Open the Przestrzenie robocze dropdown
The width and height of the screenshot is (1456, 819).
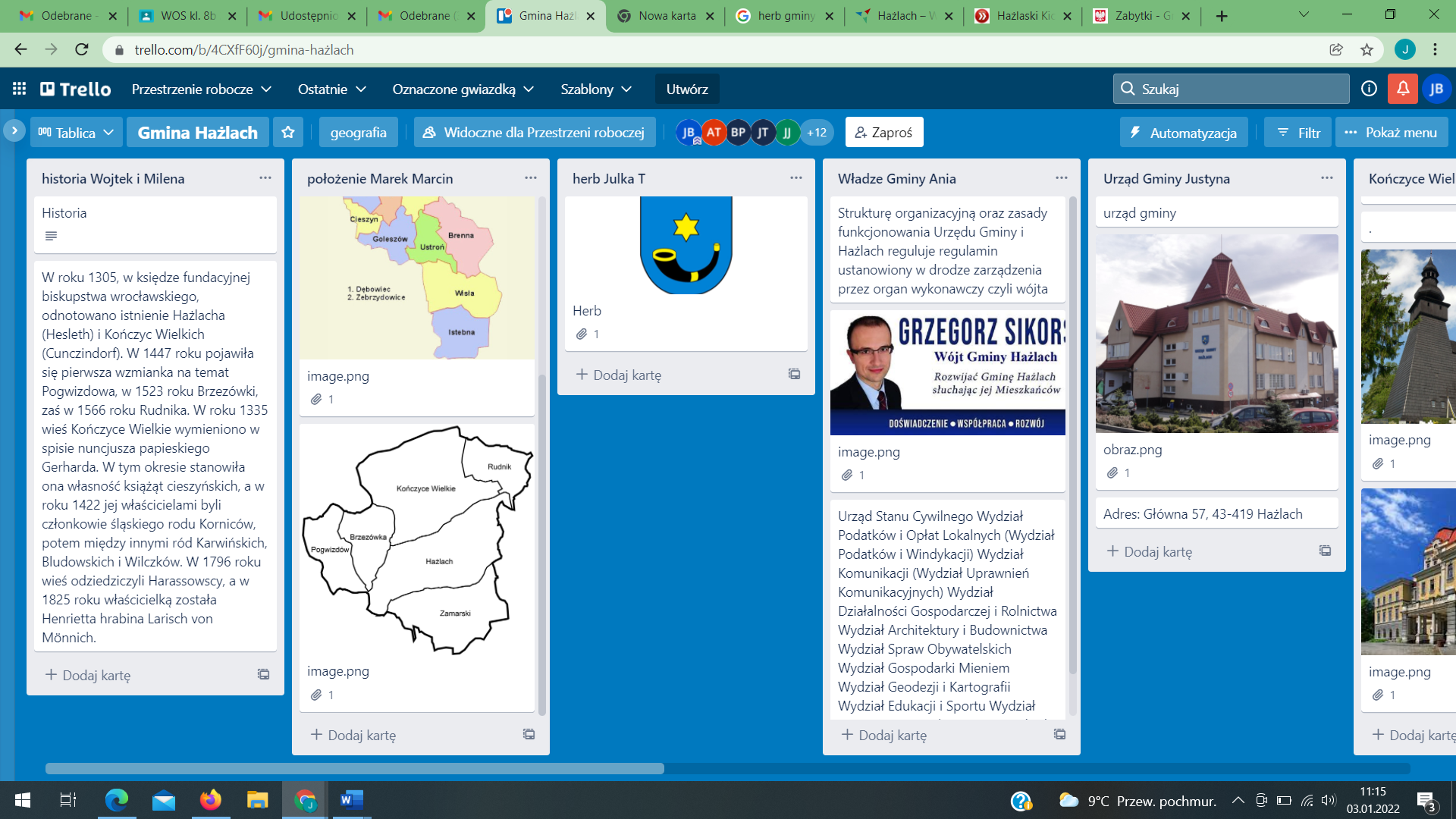(x=201, y=89)
